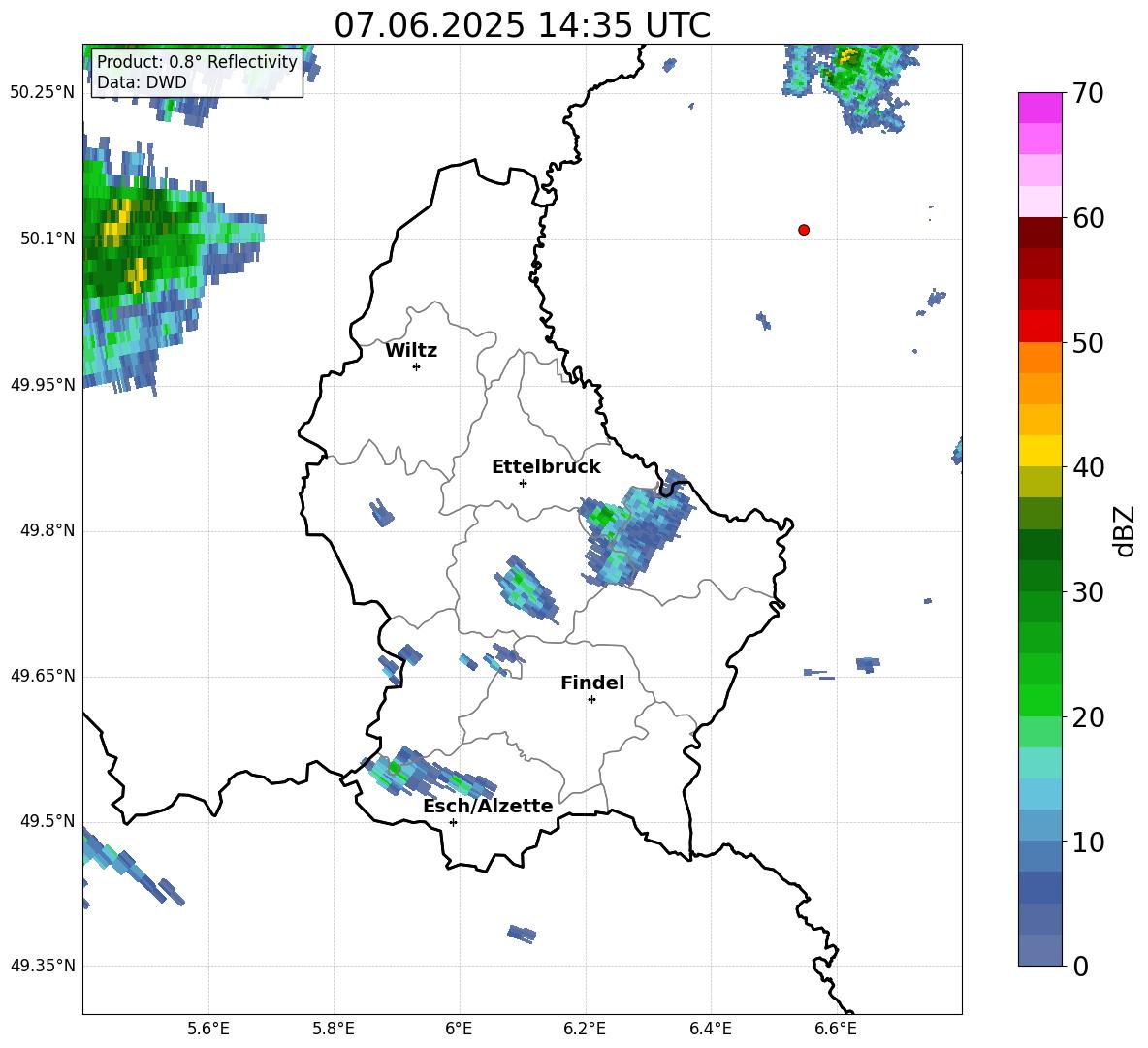Click the 6.6°E longitude label
The height and width of the screenshot is (1048, 1148).
(836, 1029)
